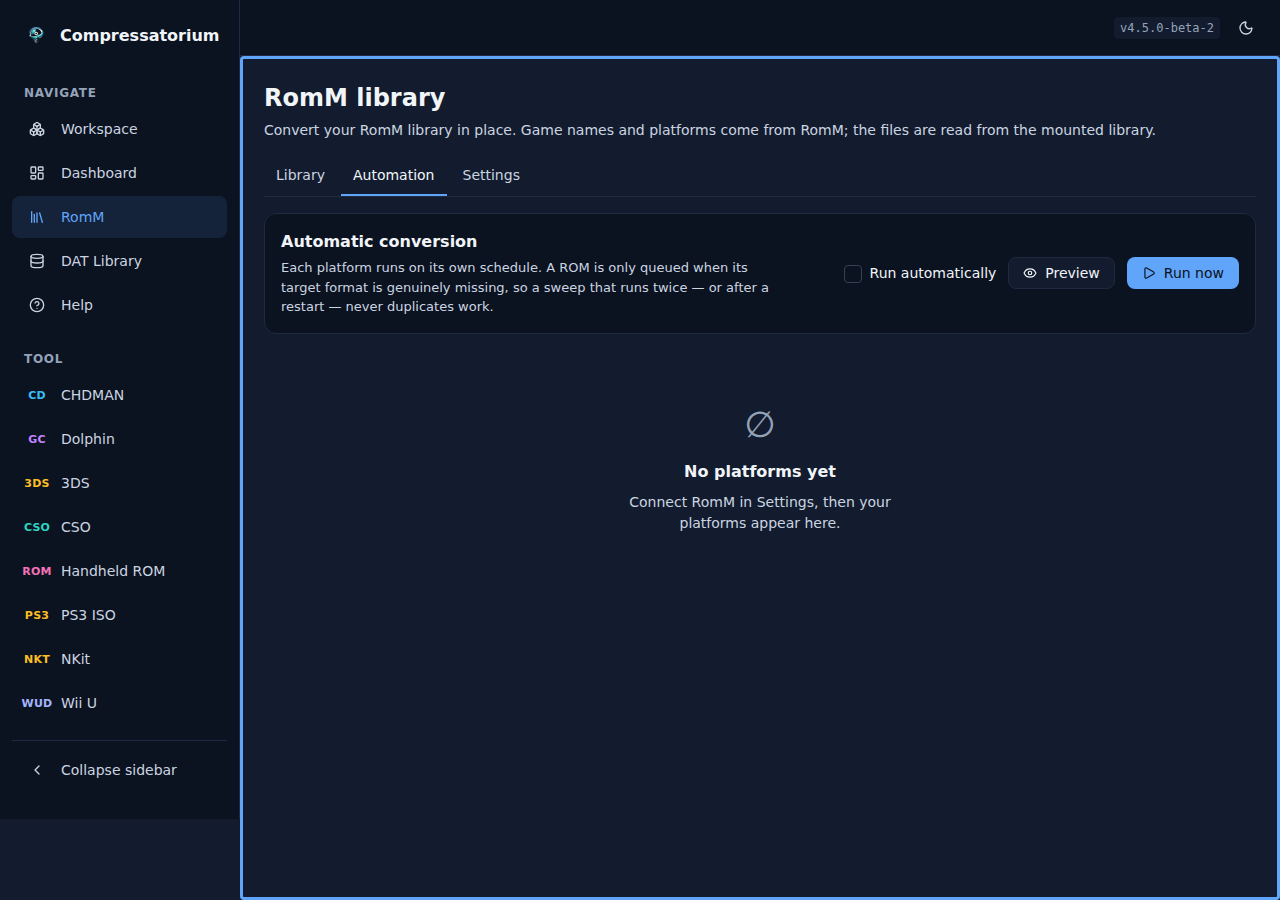Screen dimensions: 1280x900
Task: Go to Dashboard in the sidebar
Action: [x=99, y=173]
